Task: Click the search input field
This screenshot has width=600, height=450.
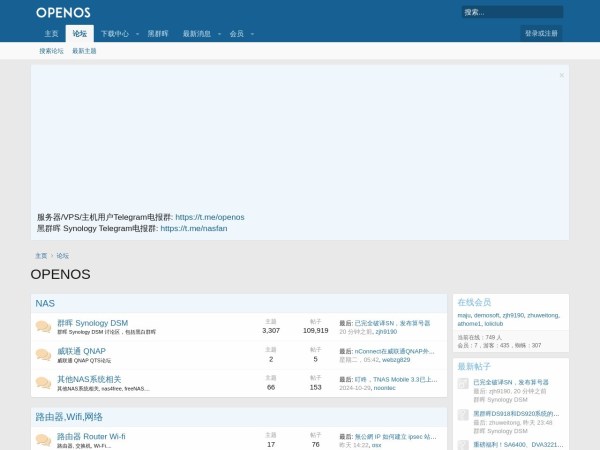Action: pos(511,12)
